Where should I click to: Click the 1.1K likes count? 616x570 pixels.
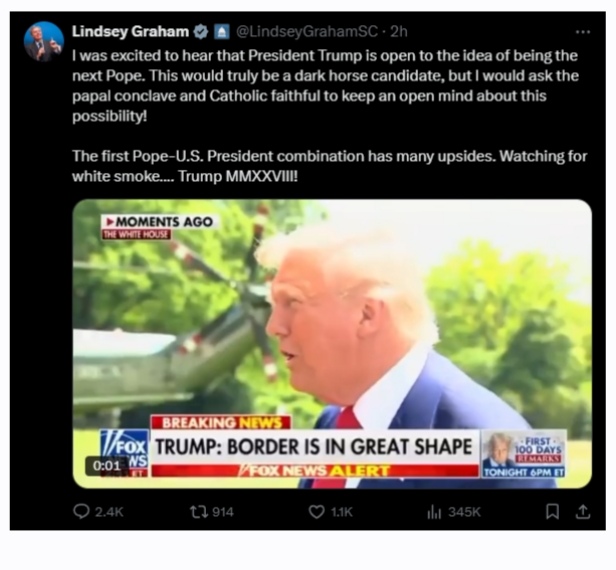(342, 512)
